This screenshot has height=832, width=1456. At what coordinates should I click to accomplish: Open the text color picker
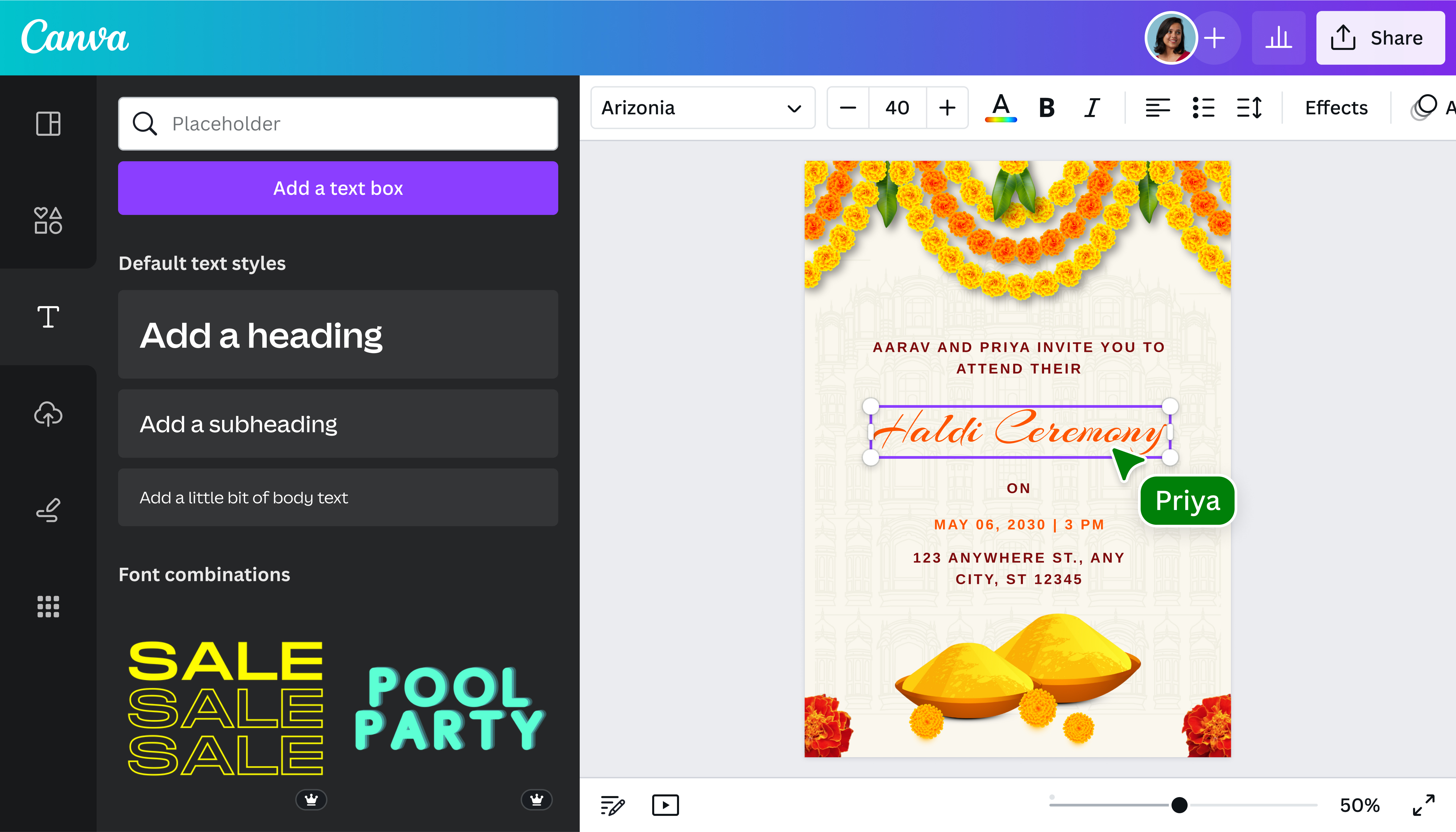pyautogui.click(x=1001, y=107)
